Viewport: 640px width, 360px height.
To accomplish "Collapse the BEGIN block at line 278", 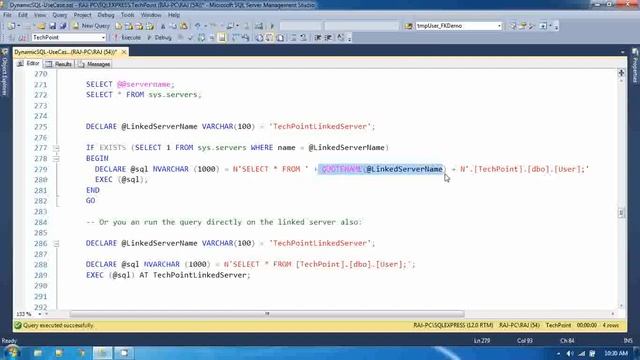I will pos(56,158).
